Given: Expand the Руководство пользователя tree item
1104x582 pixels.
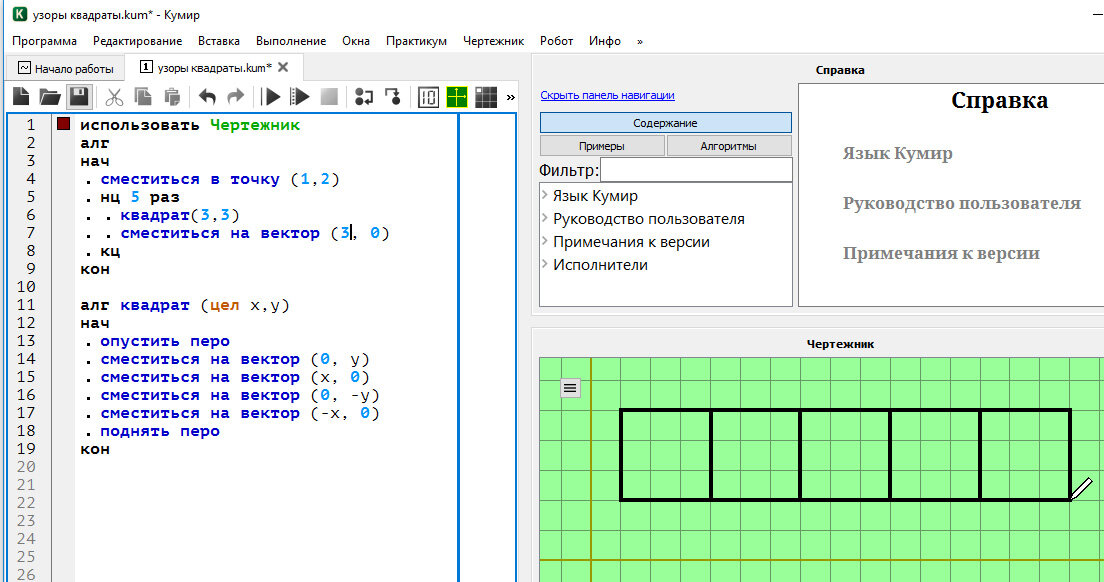Looking at the screenshot, I should 545,219.
